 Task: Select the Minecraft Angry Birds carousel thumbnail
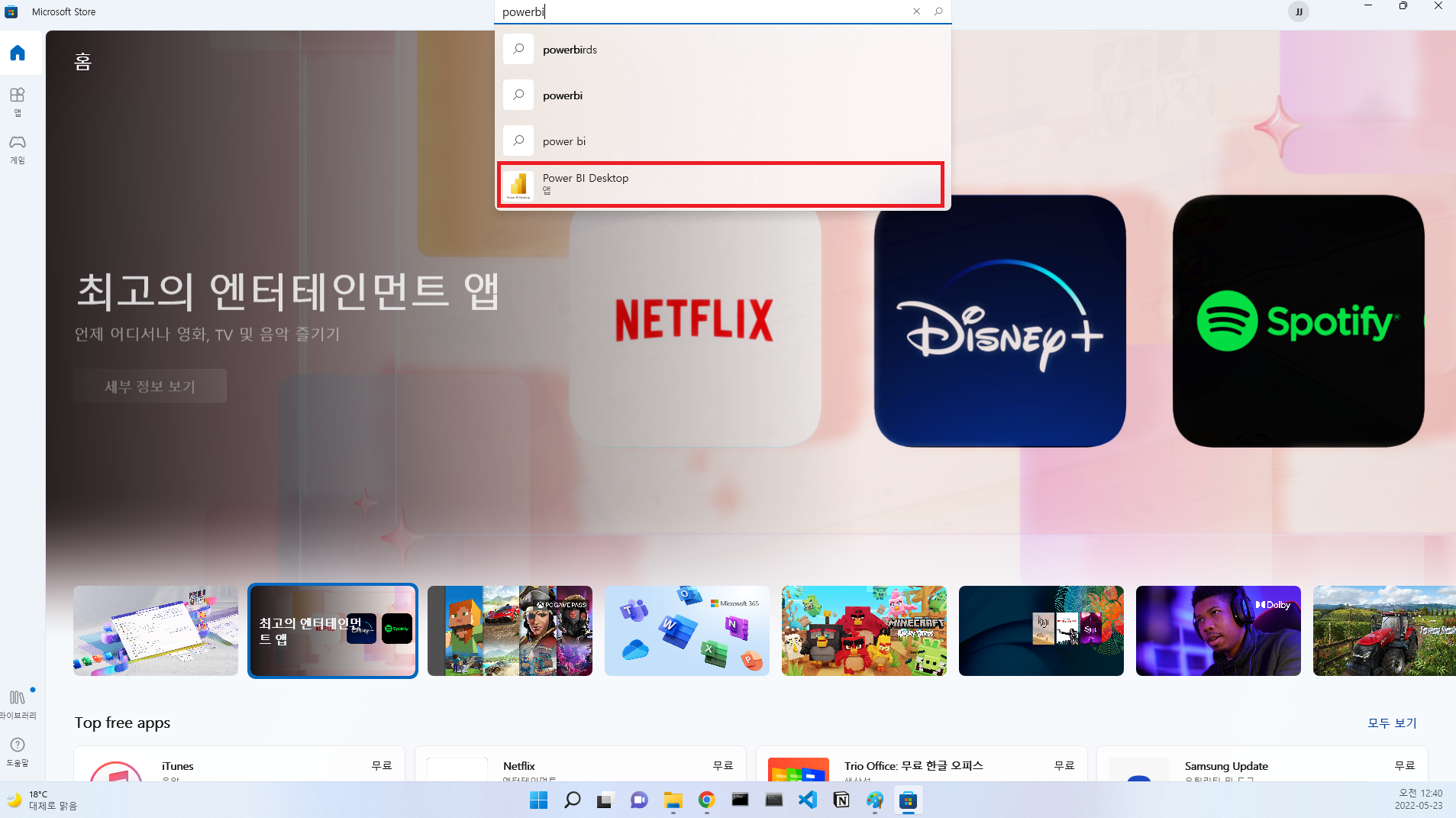864,631
